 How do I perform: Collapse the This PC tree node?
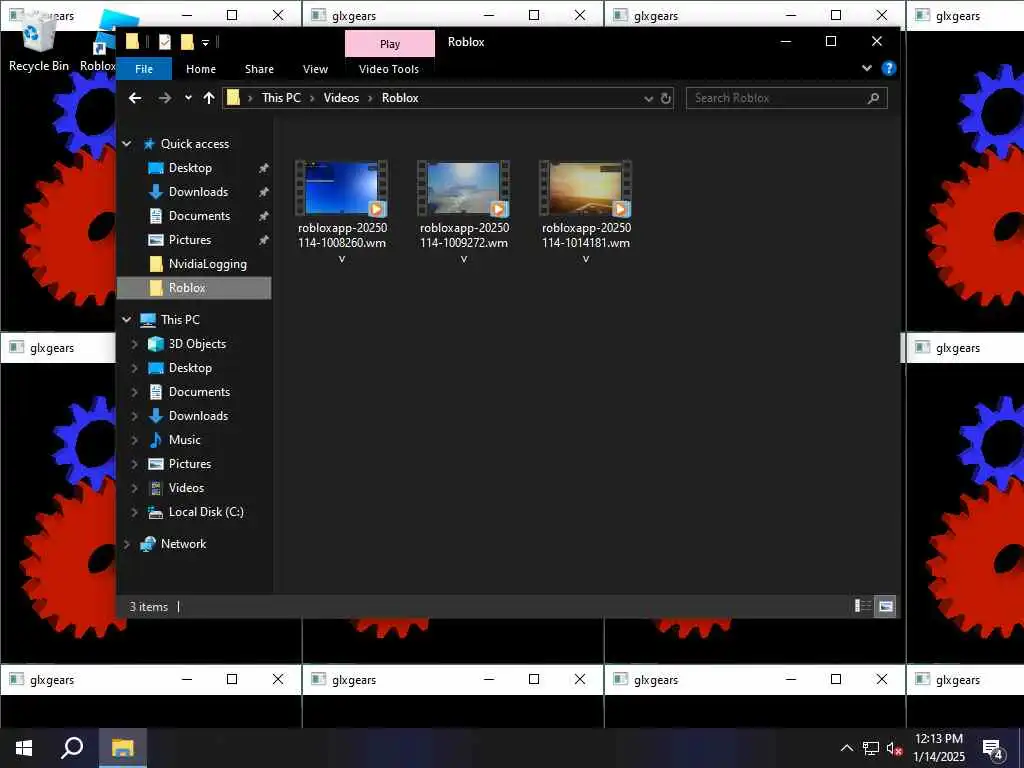pos(127,320)
